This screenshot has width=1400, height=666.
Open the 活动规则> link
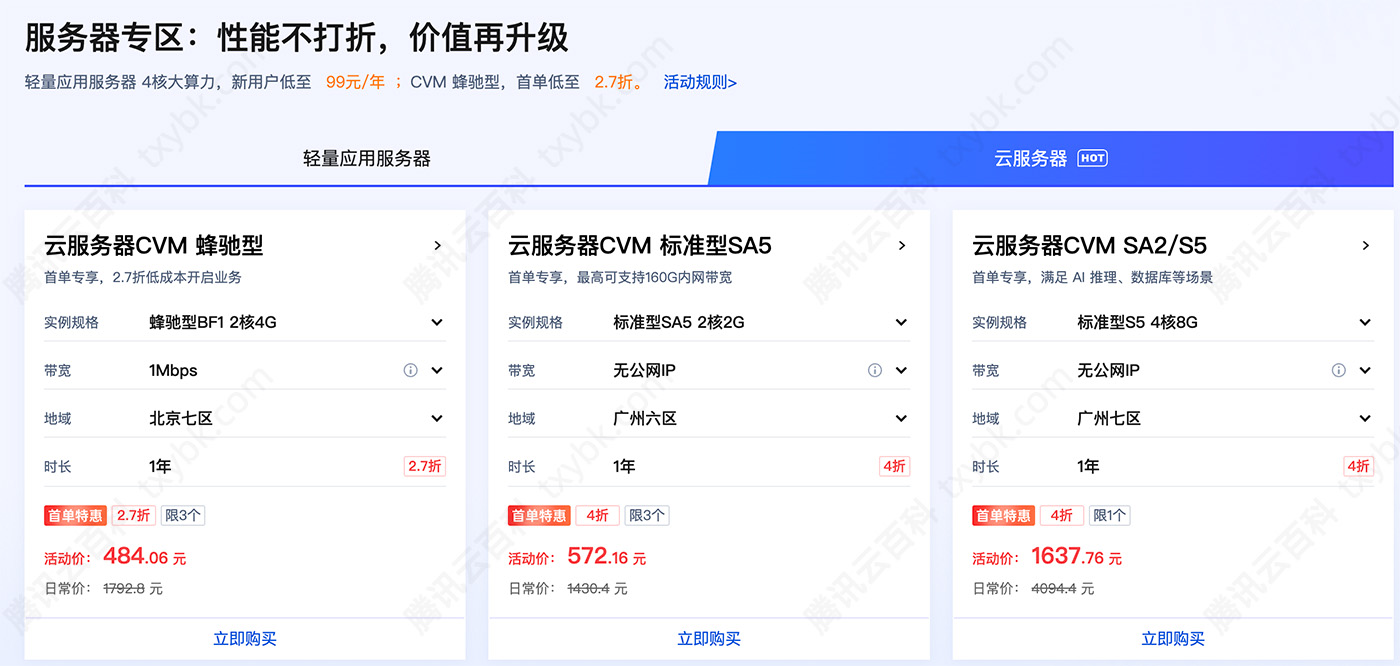[x=700, y=82]
